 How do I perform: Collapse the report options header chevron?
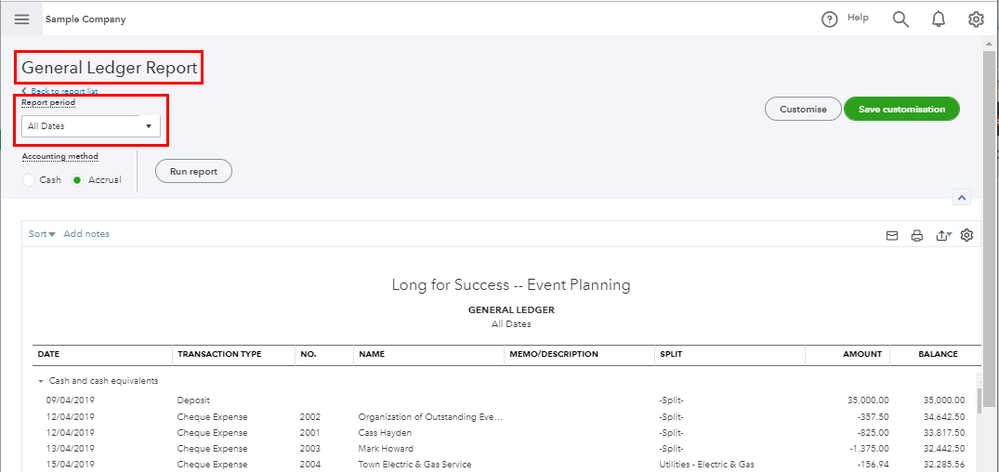[x=962, y=198]
